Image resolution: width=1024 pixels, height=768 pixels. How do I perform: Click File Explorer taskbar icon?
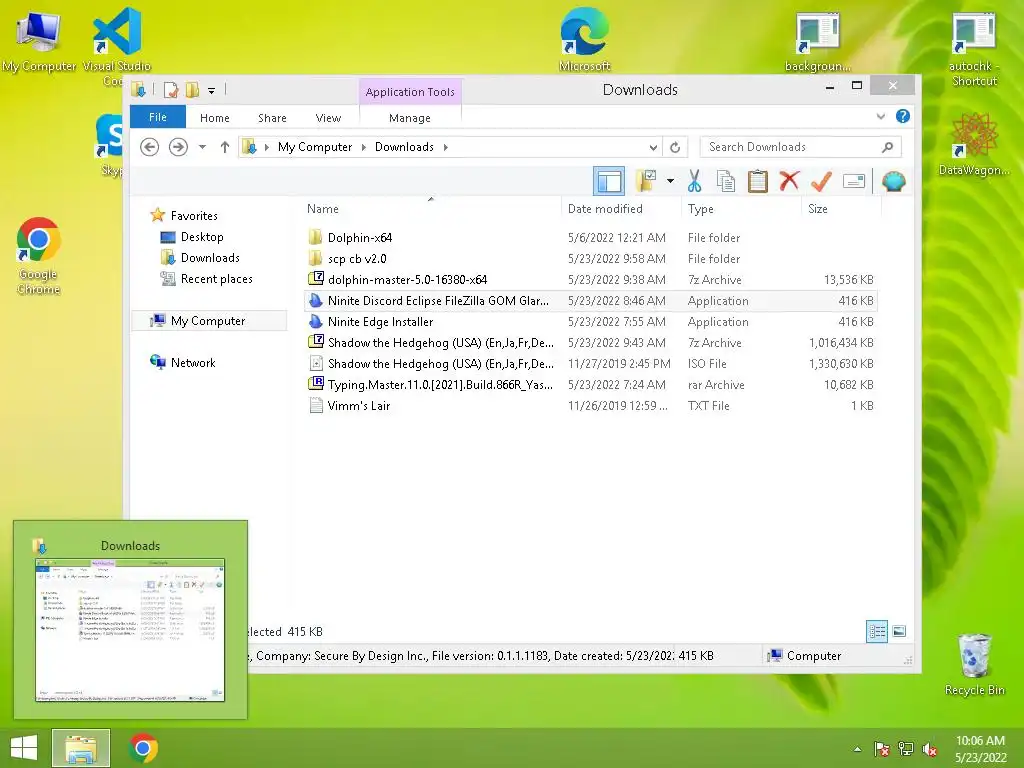81,748
